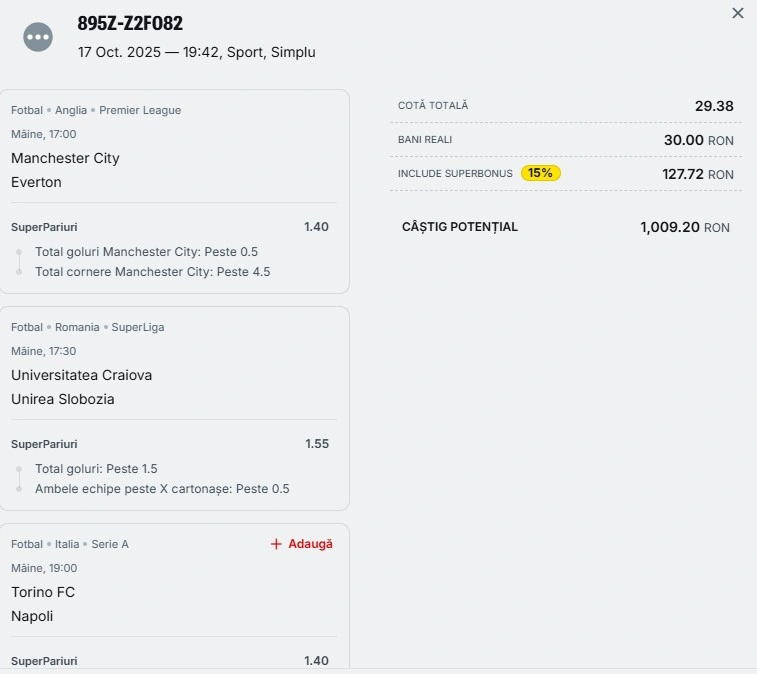Click the Napoli team name

pos(32,616)
